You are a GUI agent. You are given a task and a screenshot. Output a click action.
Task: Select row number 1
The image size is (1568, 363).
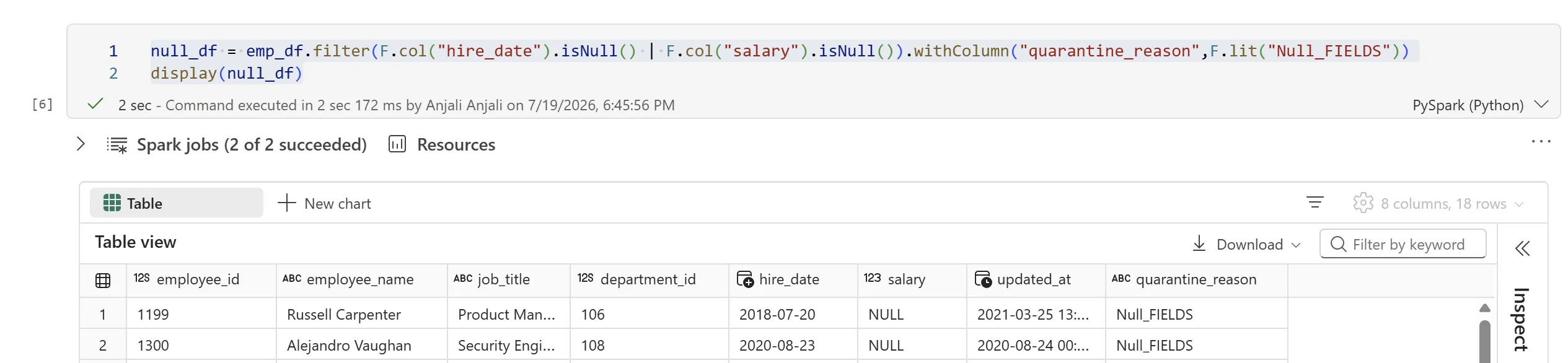[103, 314]
